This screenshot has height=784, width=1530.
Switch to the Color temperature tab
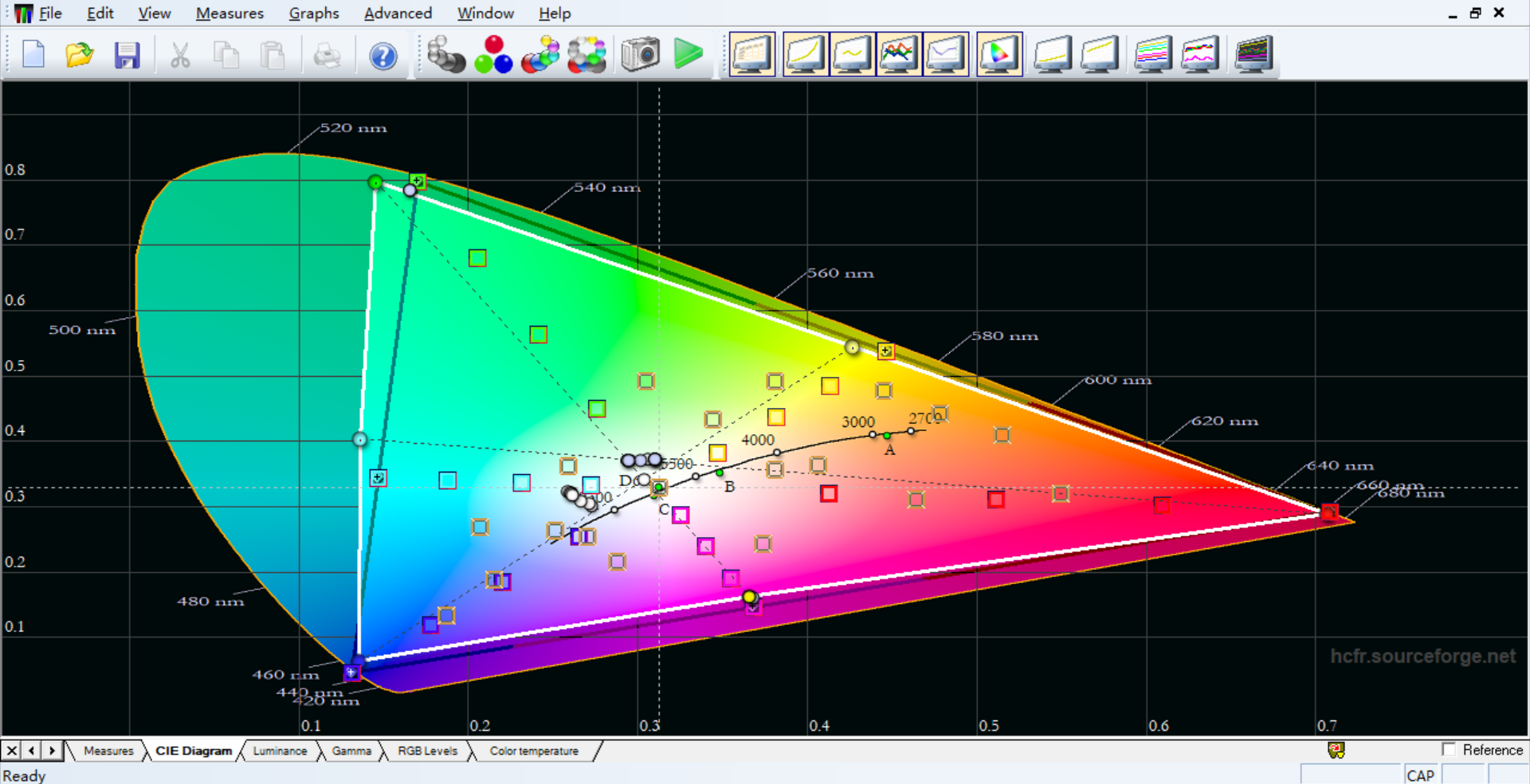point(534,751)
